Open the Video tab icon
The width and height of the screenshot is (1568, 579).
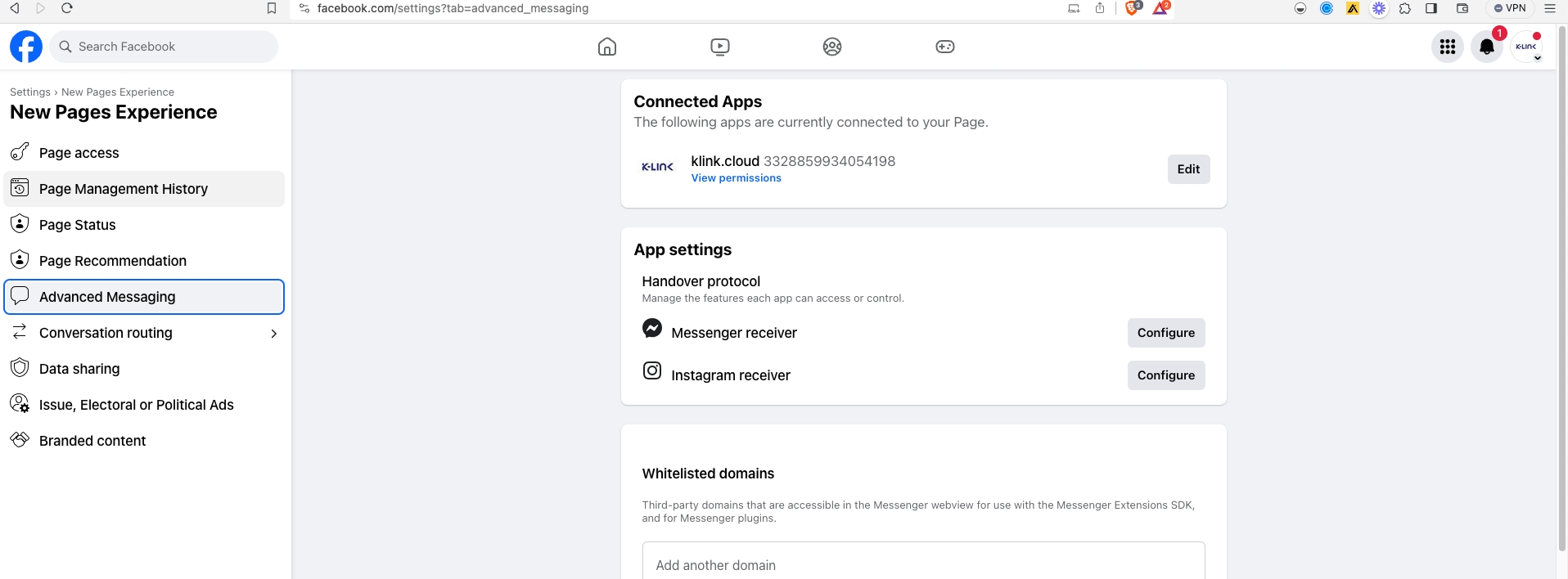tap(719, 47)
